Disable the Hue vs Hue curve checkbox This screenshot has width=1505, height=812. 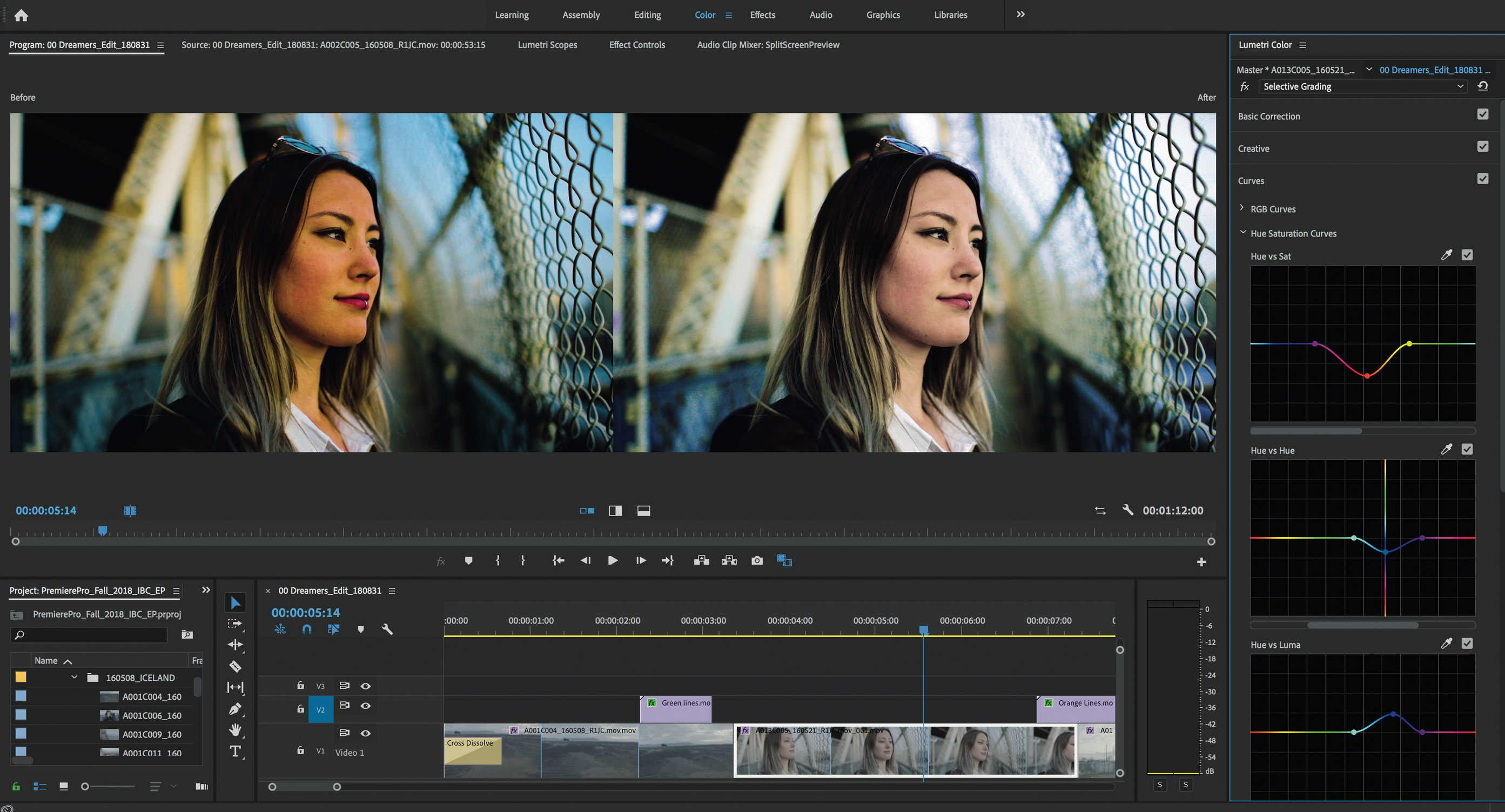(1467, 450)
